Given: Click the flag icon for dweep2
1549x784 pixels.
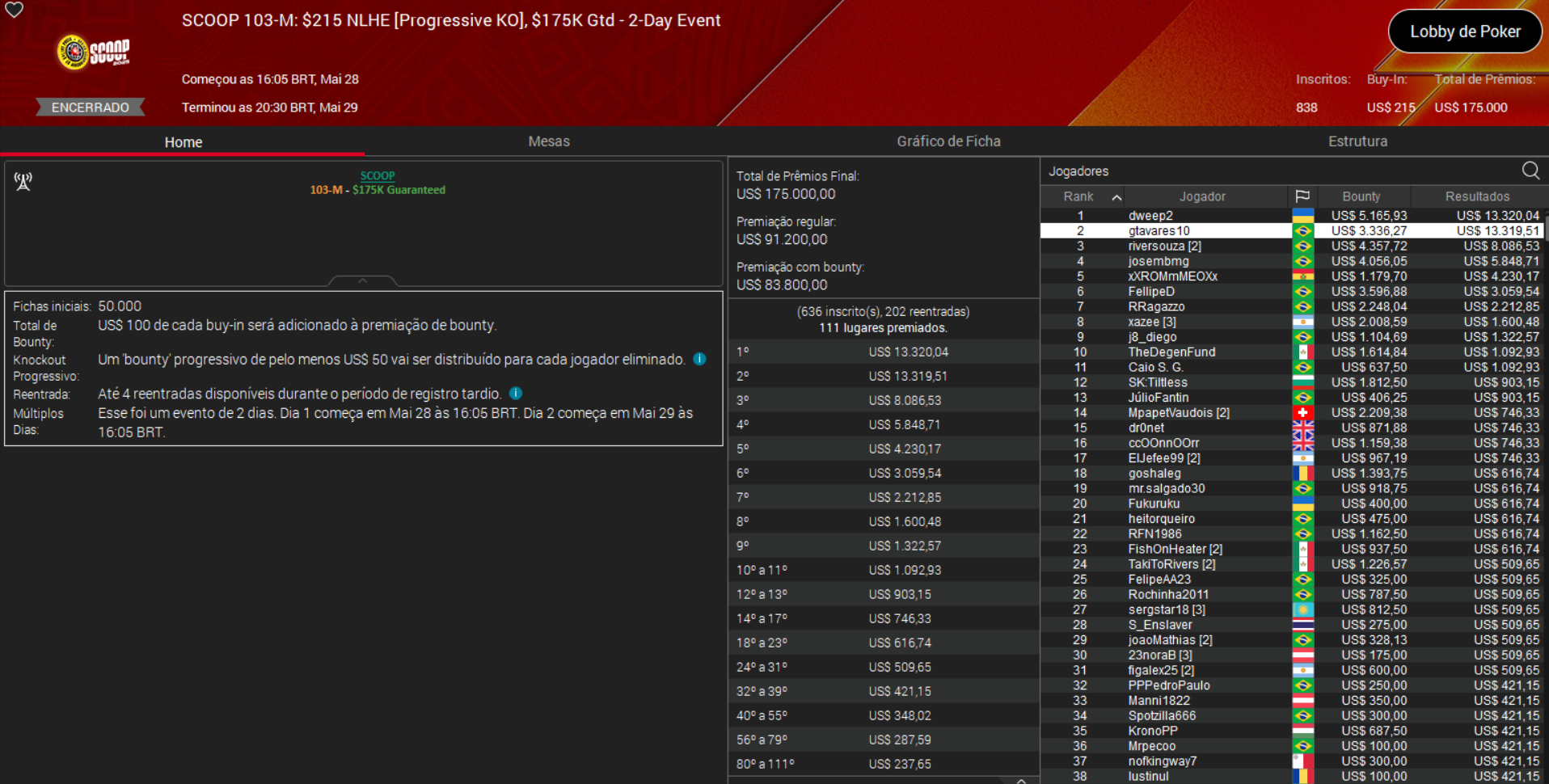Looking at the screenshot, I should tap(1302, 216).
